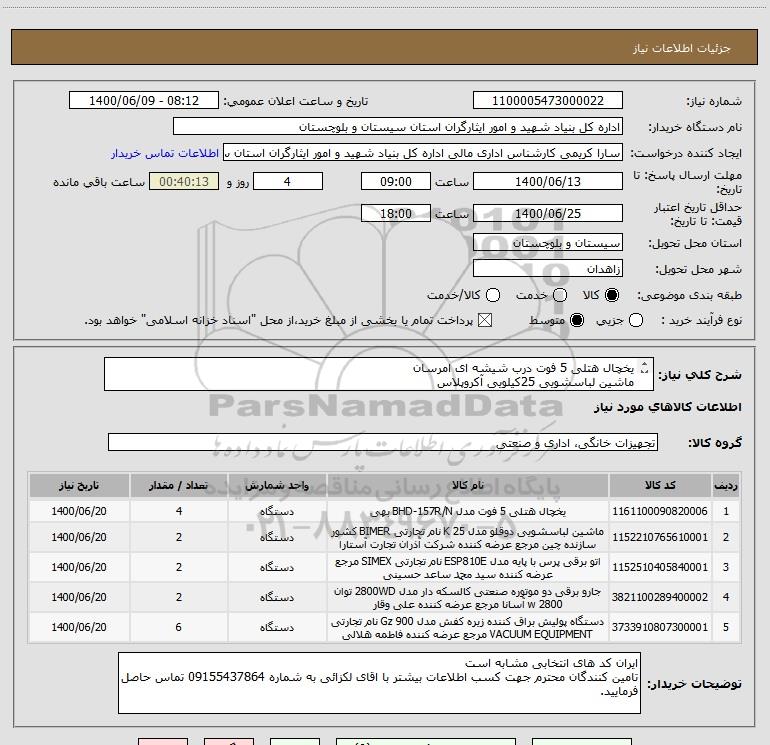Select the کالا category radio button

pyautogui.click(x=612, y=295)
